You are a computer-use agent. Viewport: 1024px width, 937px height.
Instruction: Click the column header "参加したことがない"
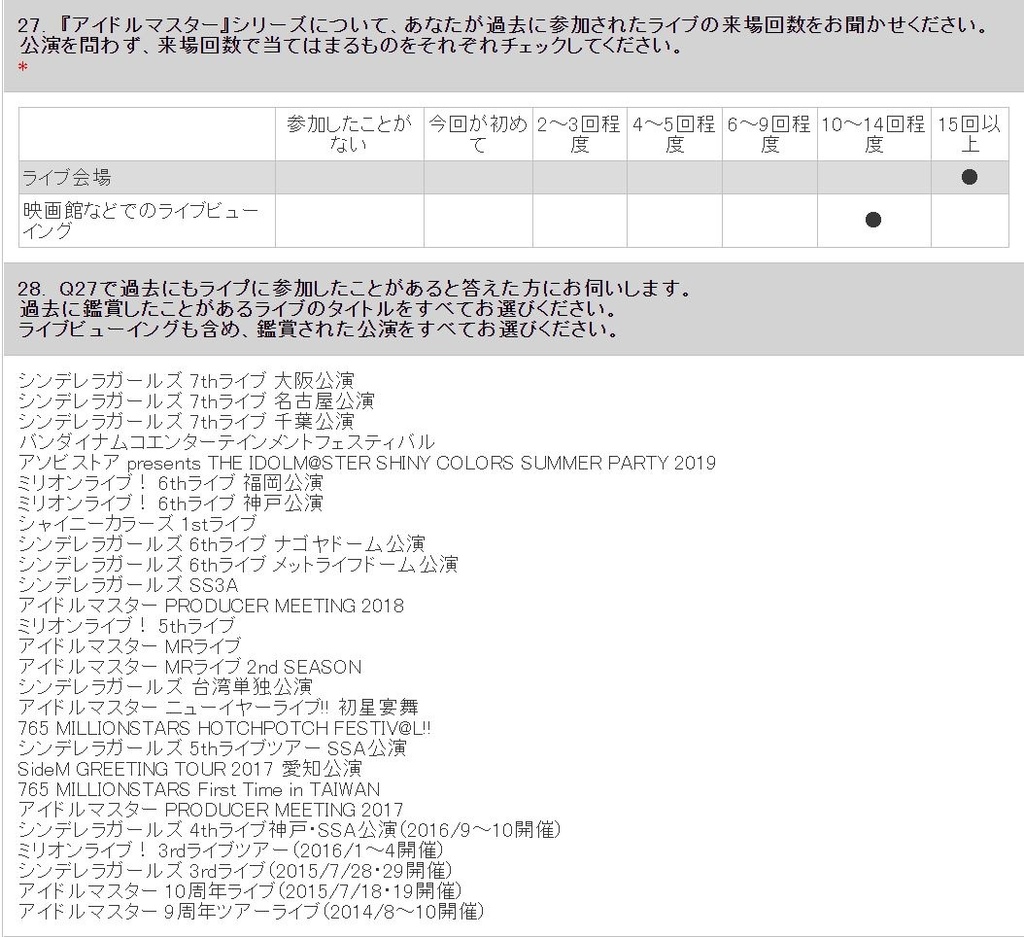point(349,134)
